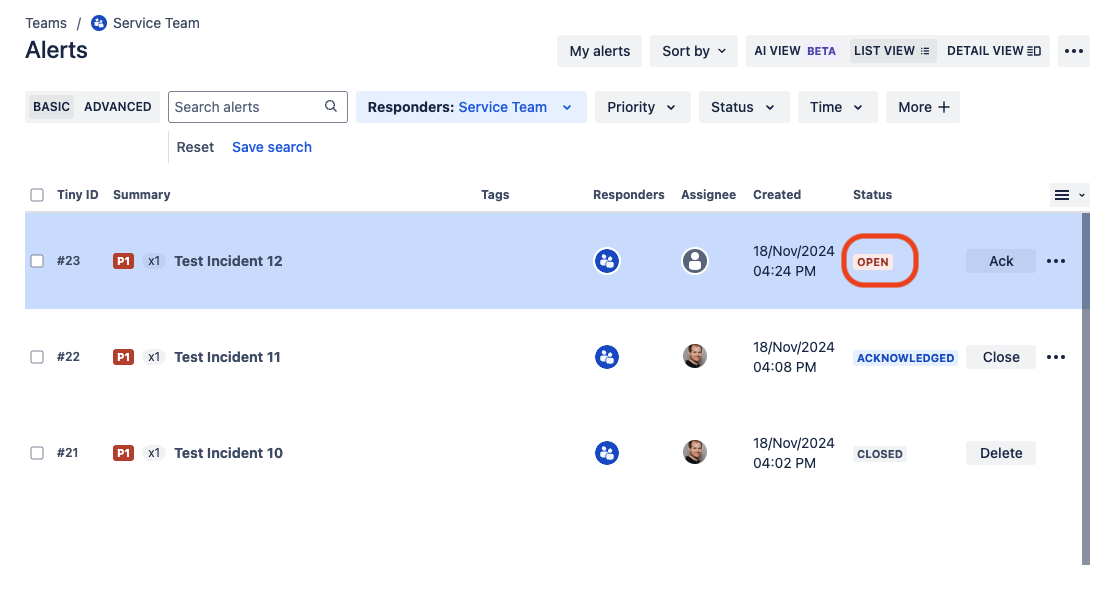Toggle the select-all checkbox in table header
Viewport: 1115px width, 602px height.
pos(37,195)
